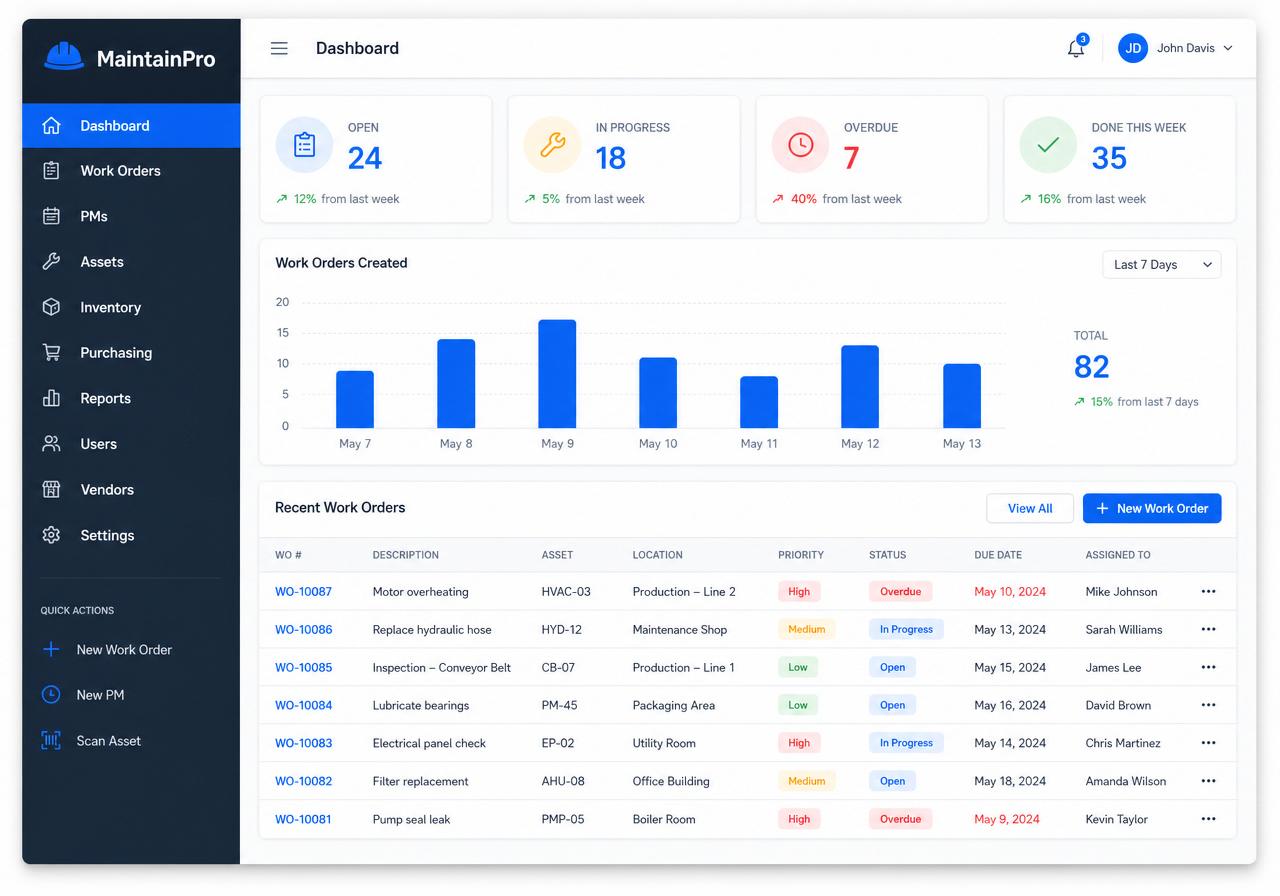Go to Dashboard in sidebar
1280x896 pixels.
[131, 126]
